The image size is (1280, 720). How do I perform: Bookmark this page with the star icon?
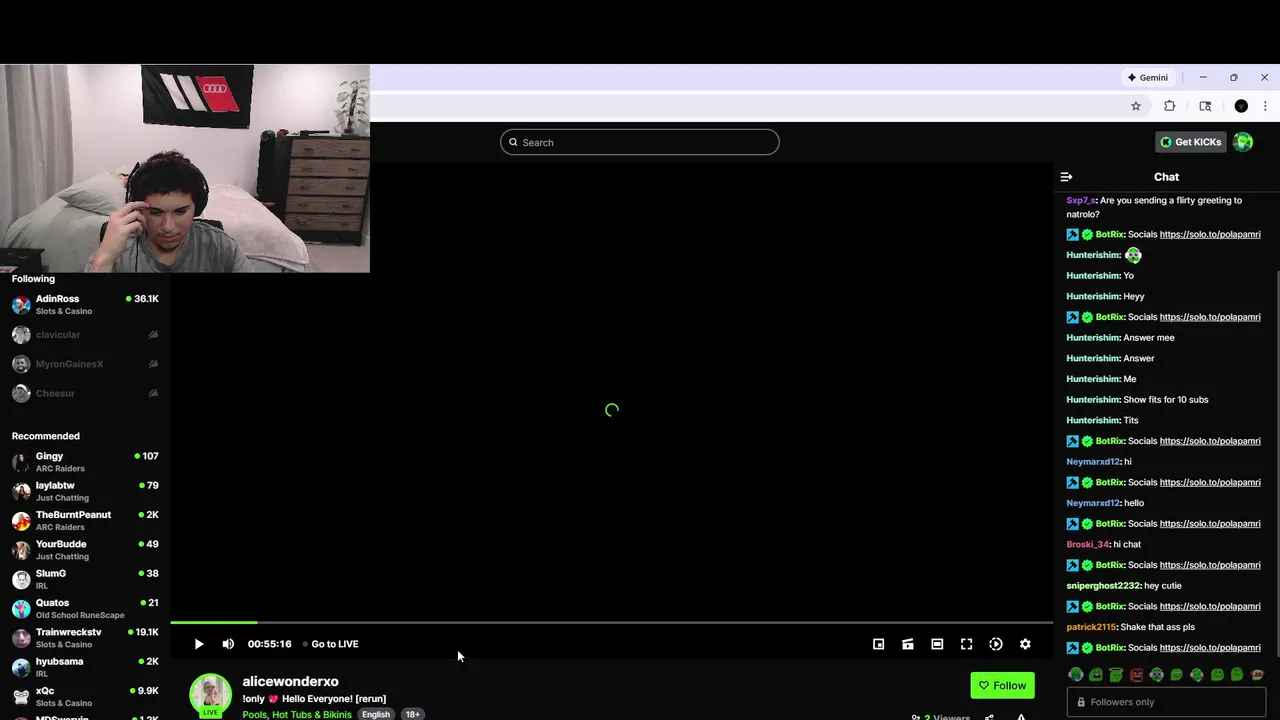tap(1136, 106)
